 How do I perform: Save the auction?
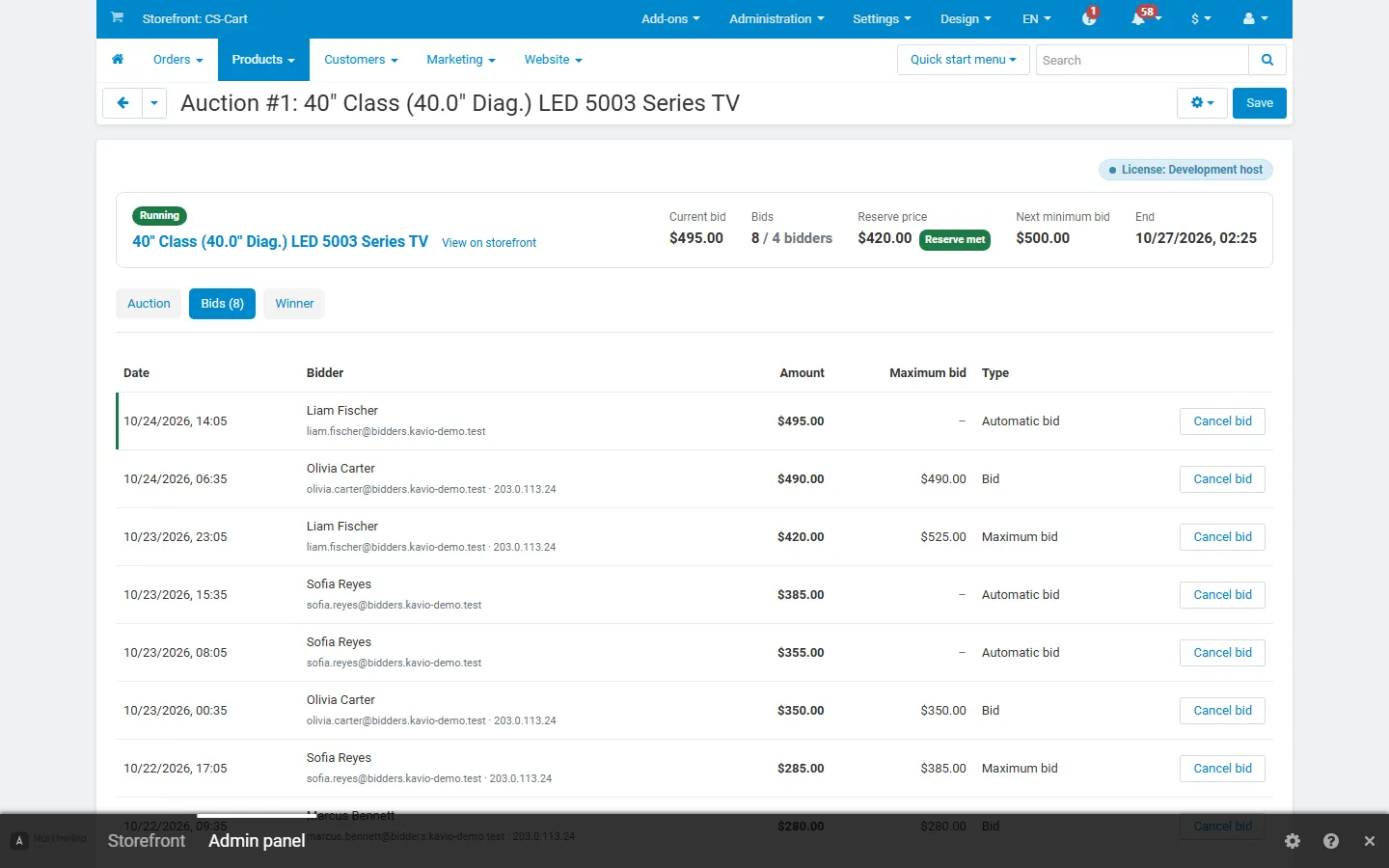1260,103
